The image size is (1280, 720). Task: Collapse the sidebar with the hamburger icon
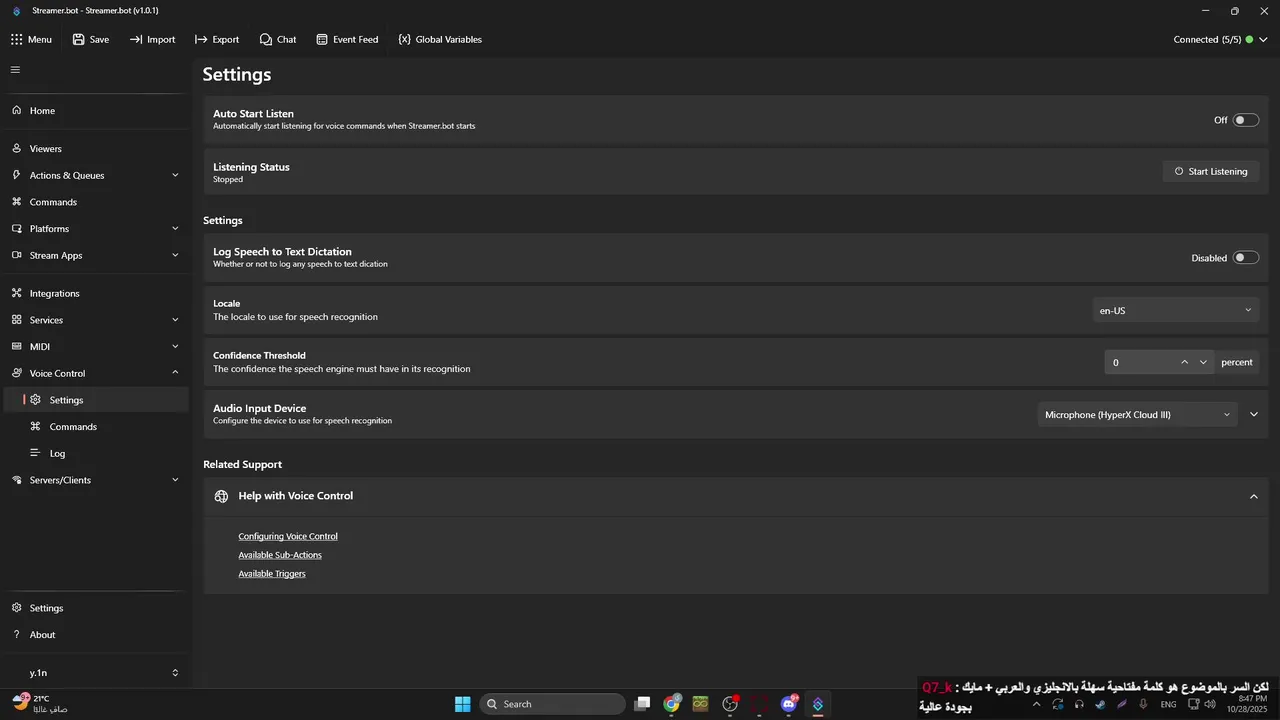(15, 70)
